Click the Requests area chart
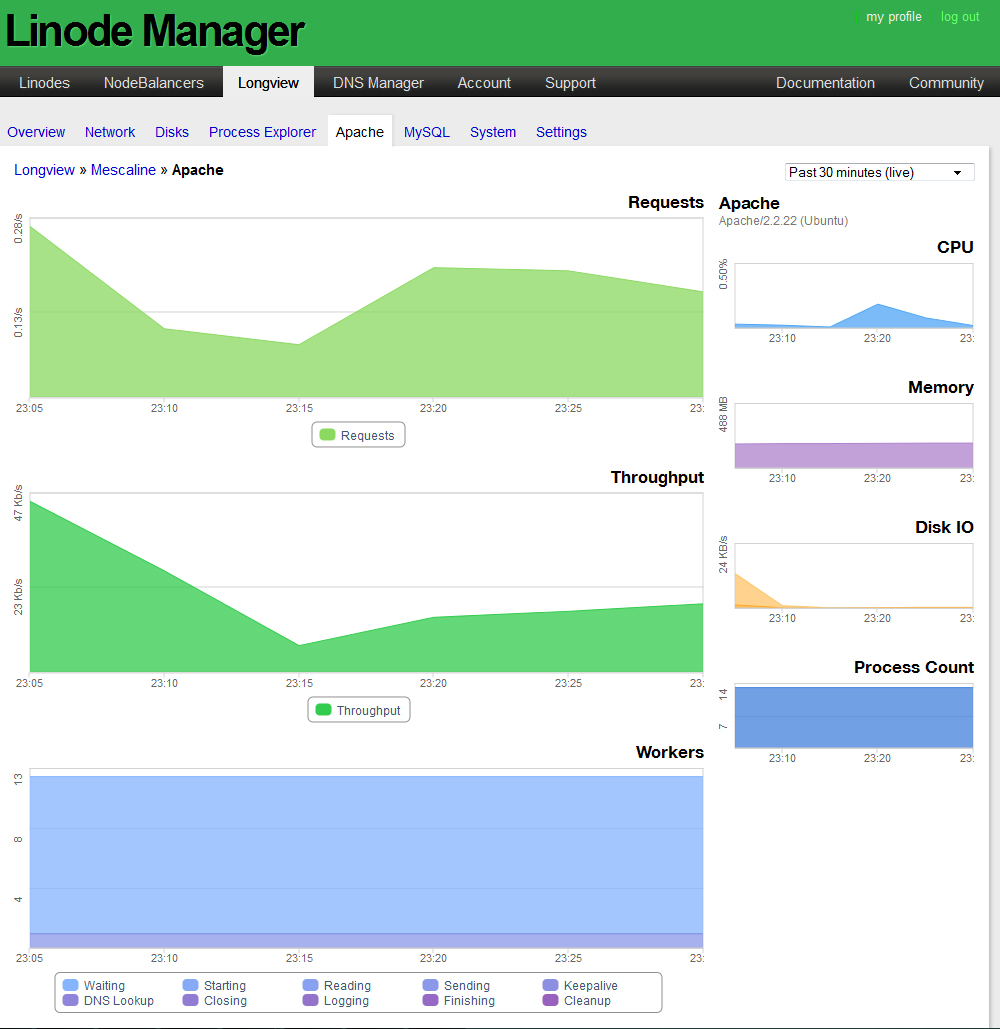 point(366,308)
